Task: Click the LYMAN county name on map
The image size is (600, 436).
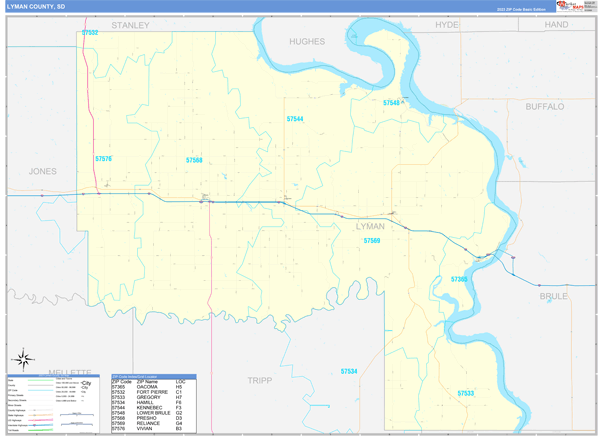Action: 370,227
